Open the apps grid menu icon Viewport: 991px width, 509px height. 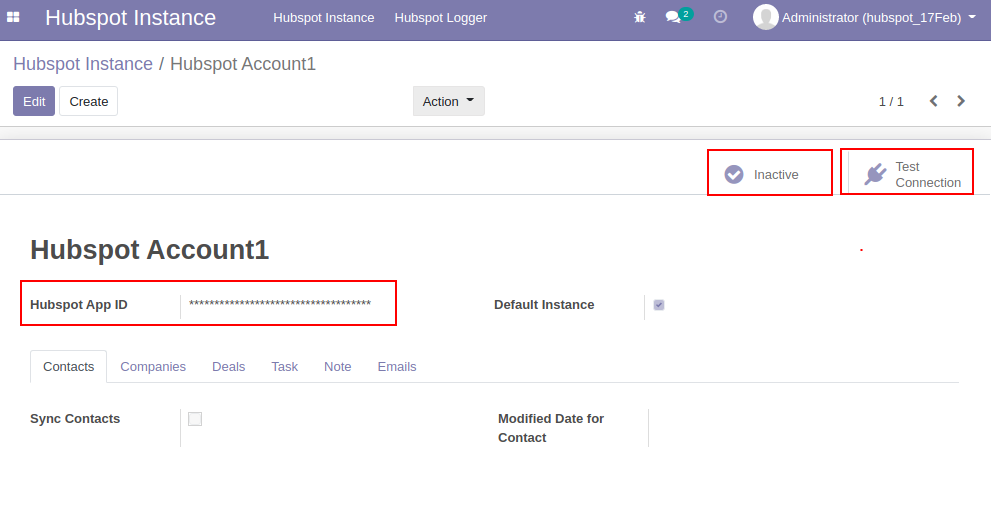13,18
